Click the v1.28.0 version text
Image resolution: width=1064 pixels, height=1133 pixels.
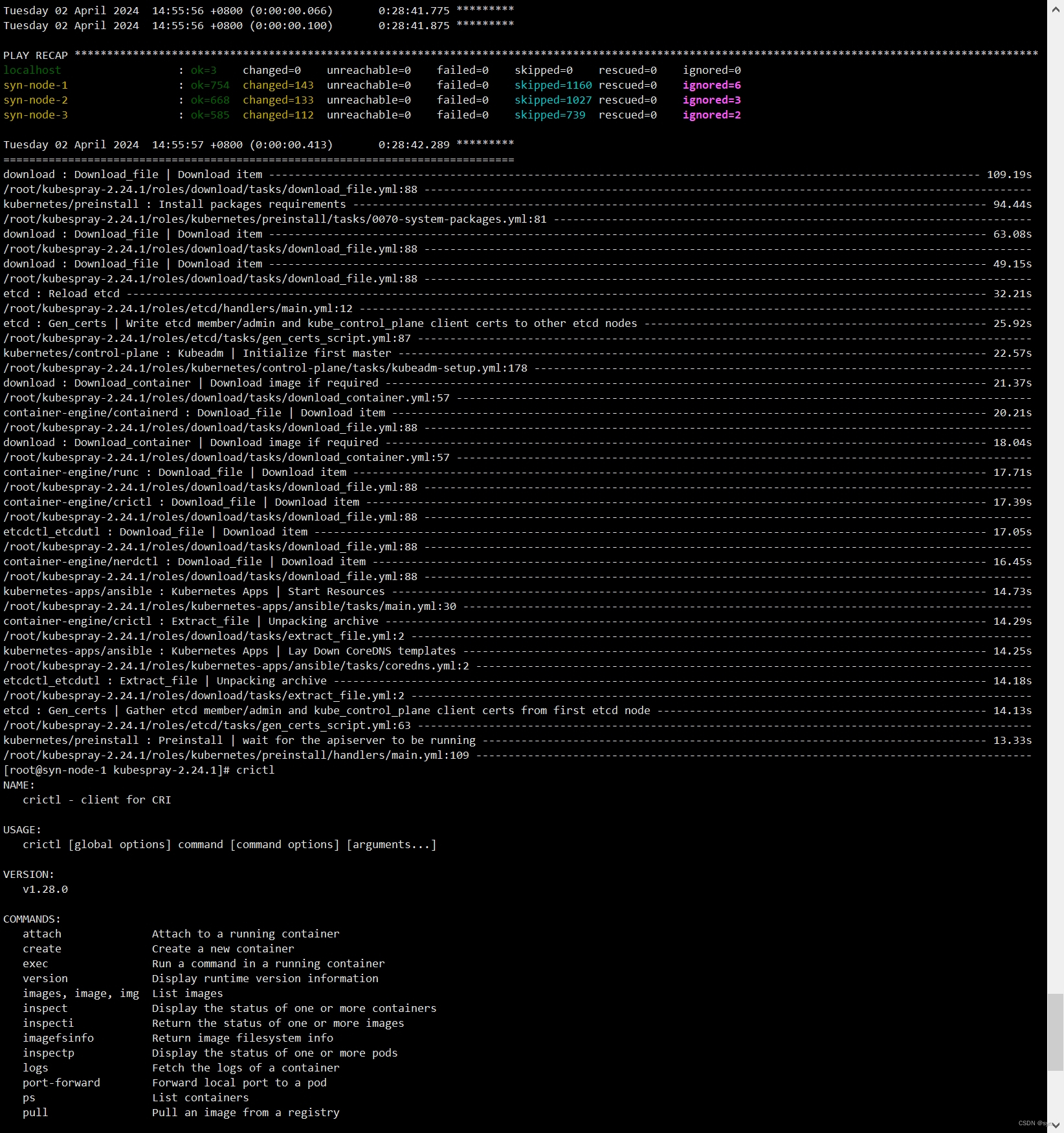(45, 889)
